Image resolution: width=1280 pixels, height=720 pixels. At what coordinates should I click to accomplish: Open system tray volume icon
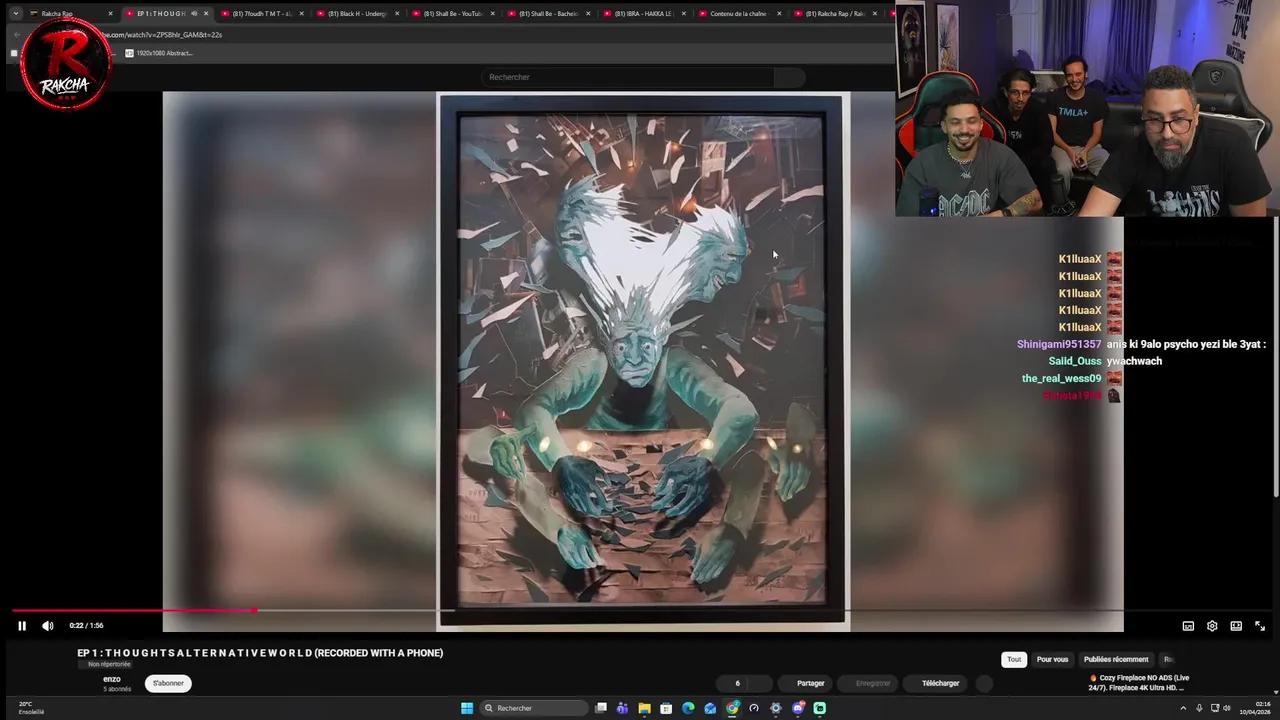[x=1227, y=708]
